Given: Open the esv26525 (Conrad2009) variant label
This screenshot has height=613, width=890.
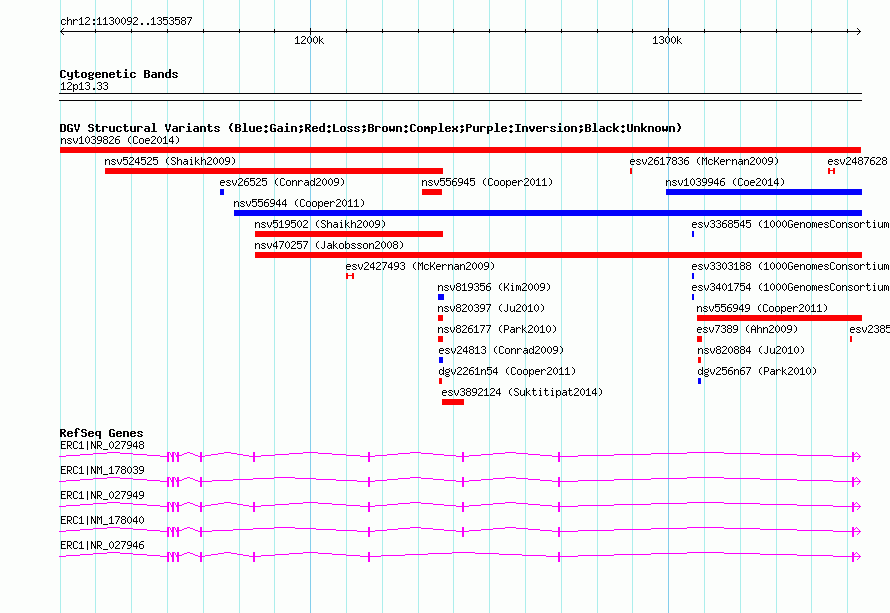Looking at the screenshot, I should pyautogui.click(x=282, y=182).
